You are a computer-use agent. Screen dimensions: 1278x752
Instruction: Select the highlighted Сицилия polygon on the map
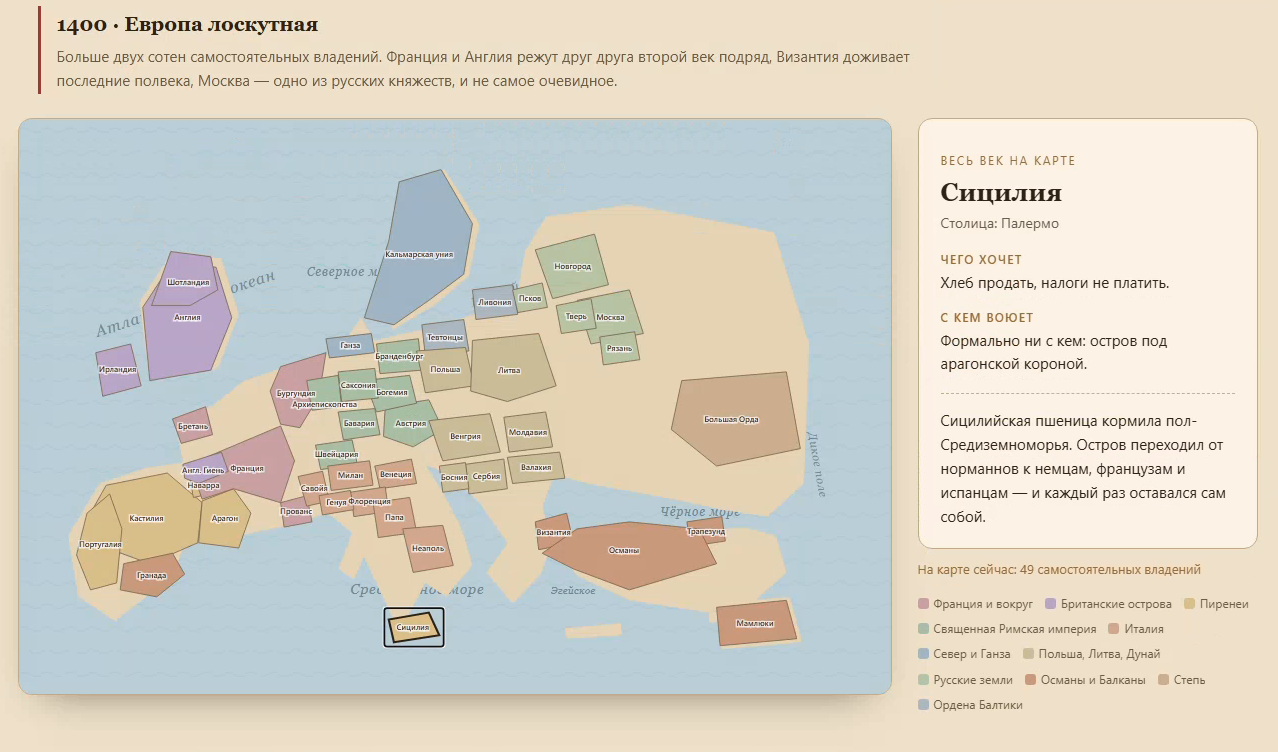click(x=413, y=627)
